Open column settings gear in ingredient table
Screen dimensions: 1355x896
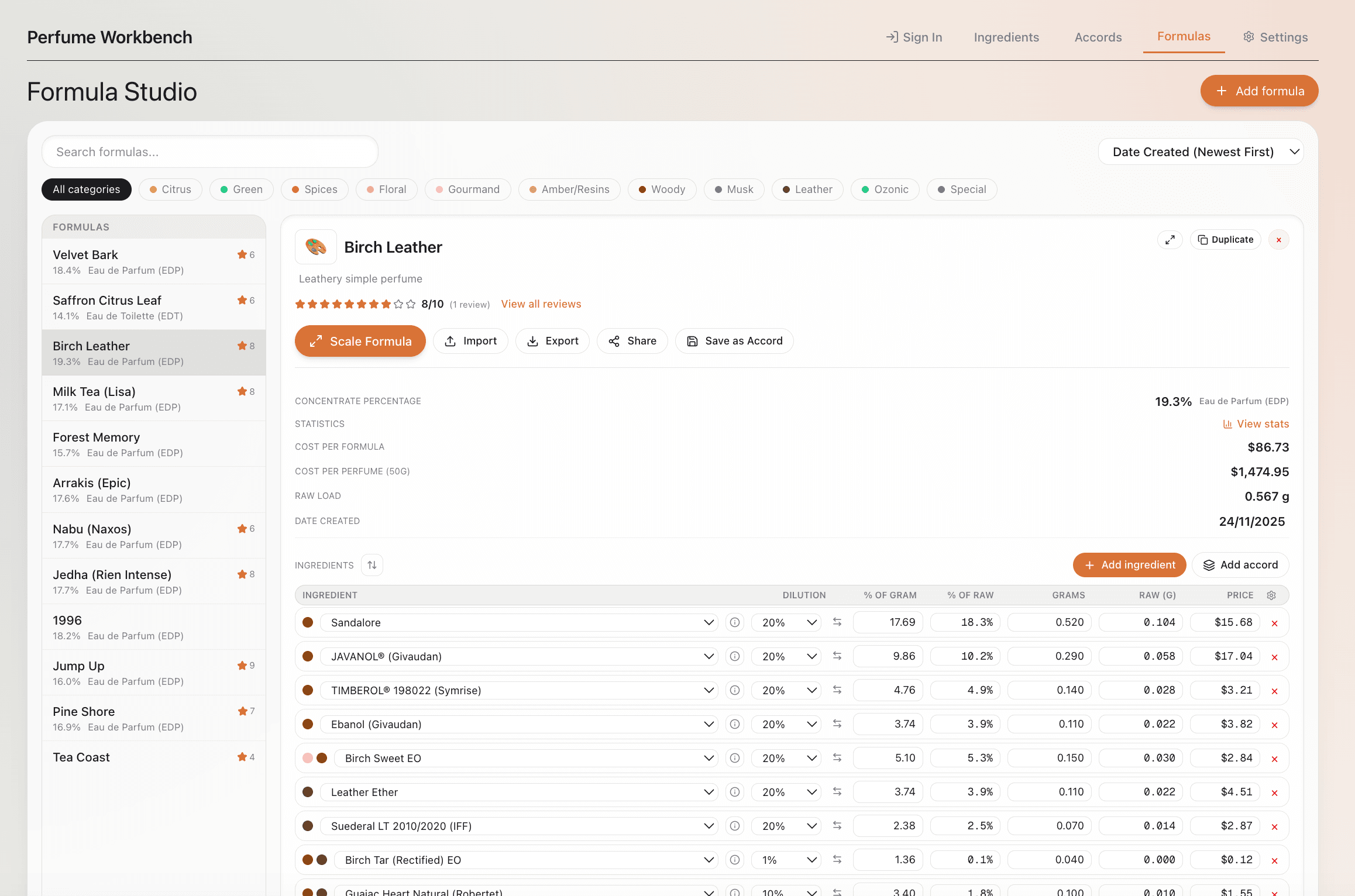pos(1271,595)
